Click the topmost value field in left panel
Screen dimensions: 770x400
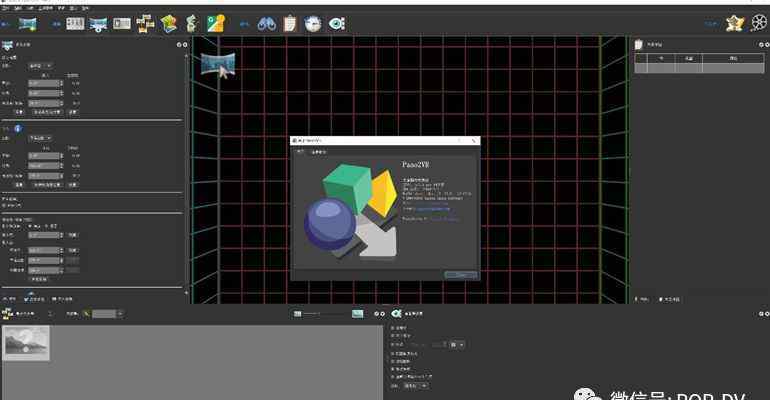click(x=46, y=83)
